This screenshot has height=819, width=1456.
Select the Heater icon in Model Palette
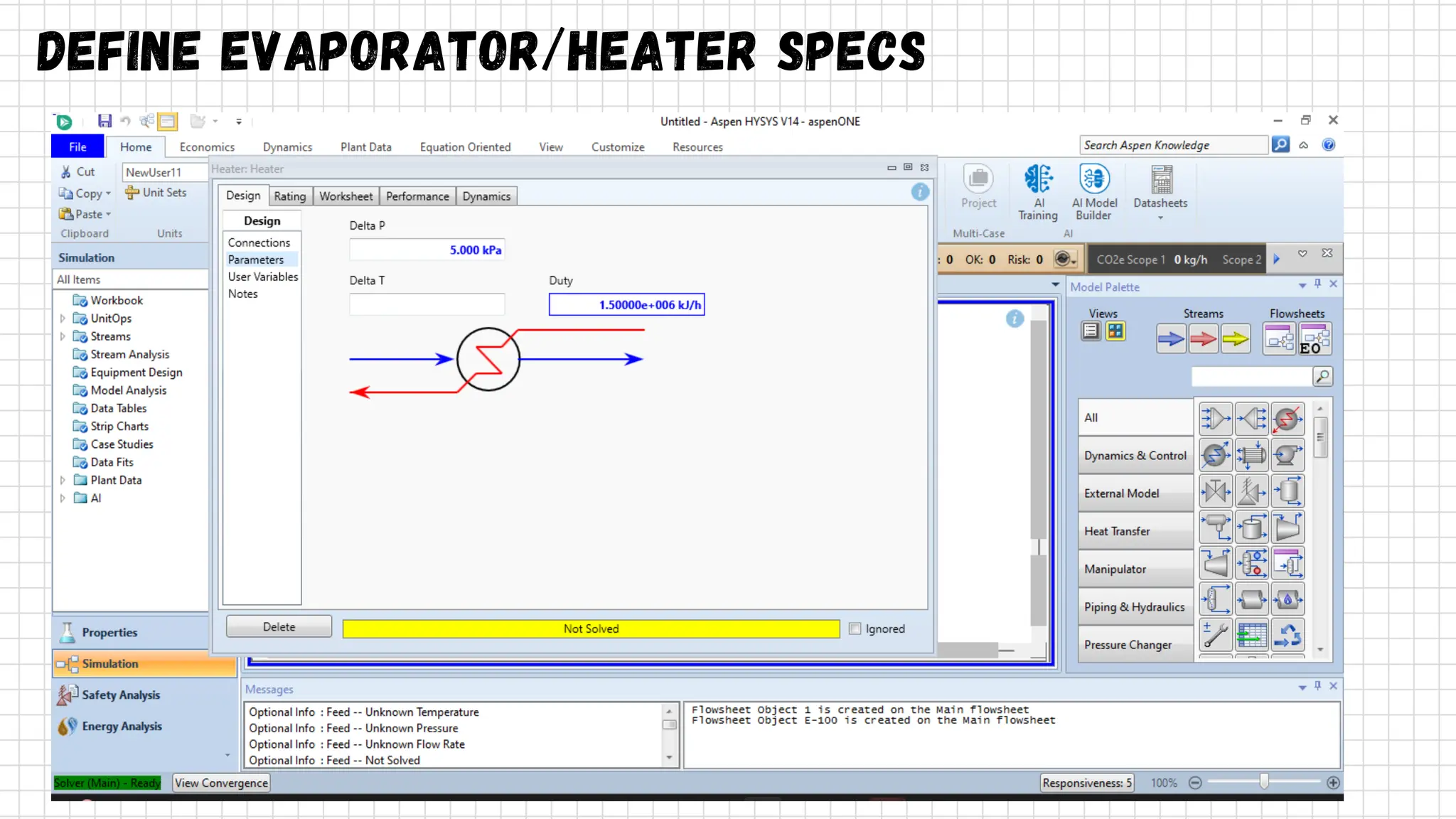pyautogui.click(x=1288, y=418)
